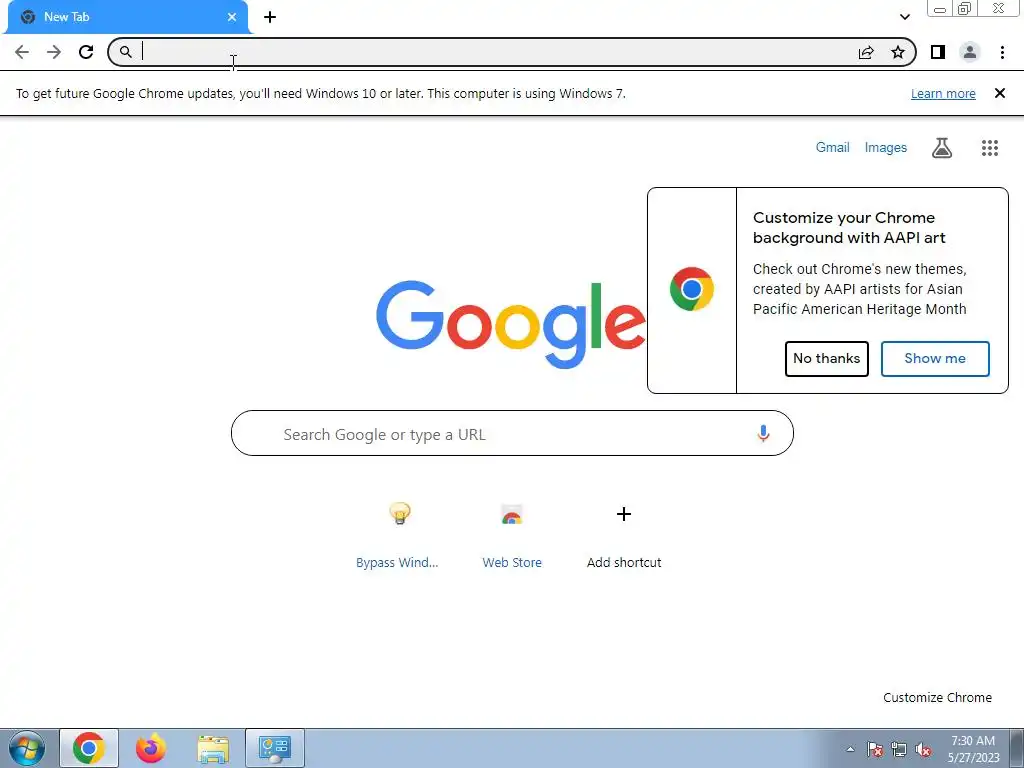The height and width of the screenshot is (768, 1024).
Task: Open the profile avatar menu
Action: tap(970, 52)
